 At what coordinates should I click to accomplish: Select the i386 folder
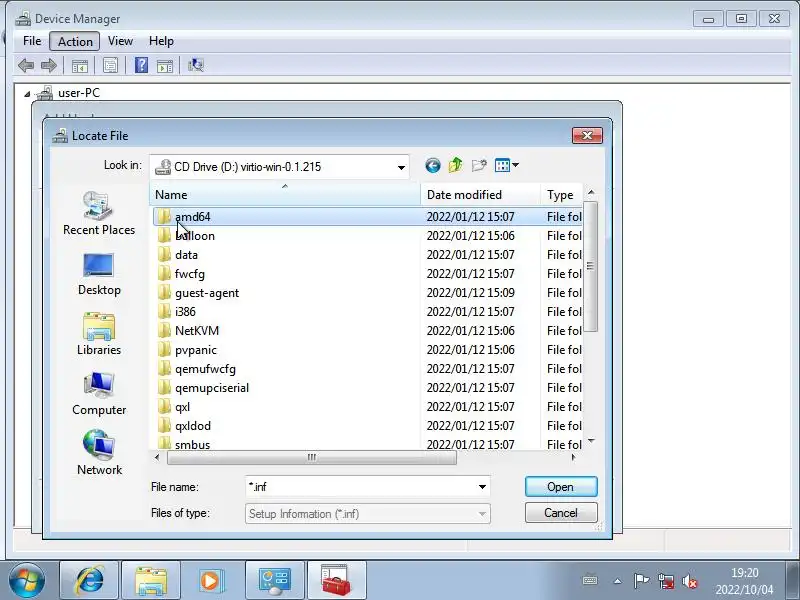[x=366, y=312]
